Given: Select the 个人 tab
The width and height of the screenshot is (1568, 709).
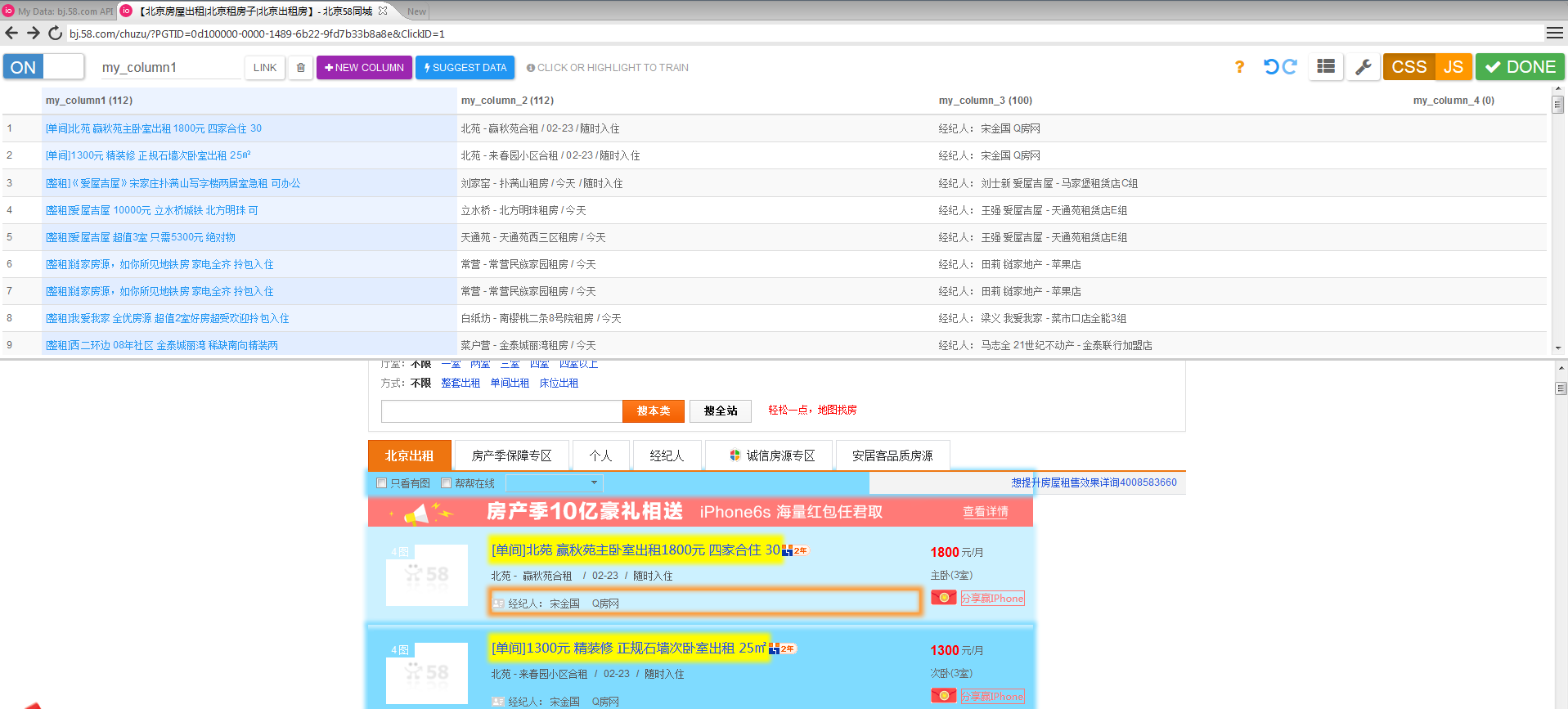Looking at the screenshot, I should tap(601, 455).
